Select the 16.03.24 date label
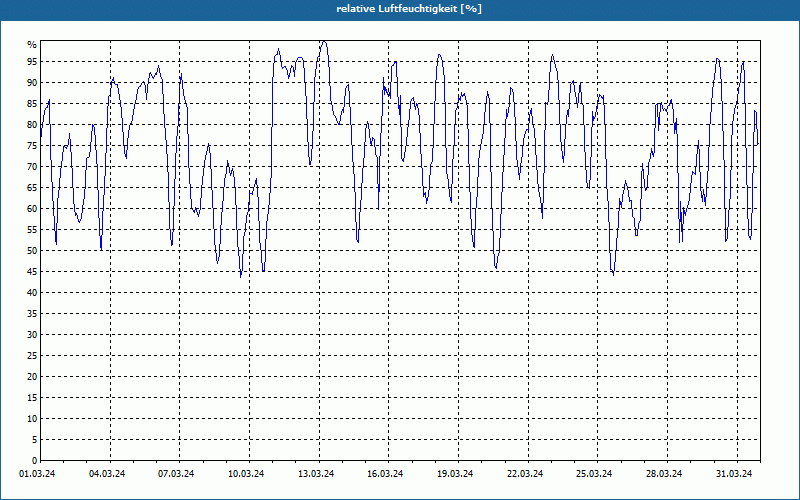The height and width of the screenshot is (500, 800). [385, 474]
